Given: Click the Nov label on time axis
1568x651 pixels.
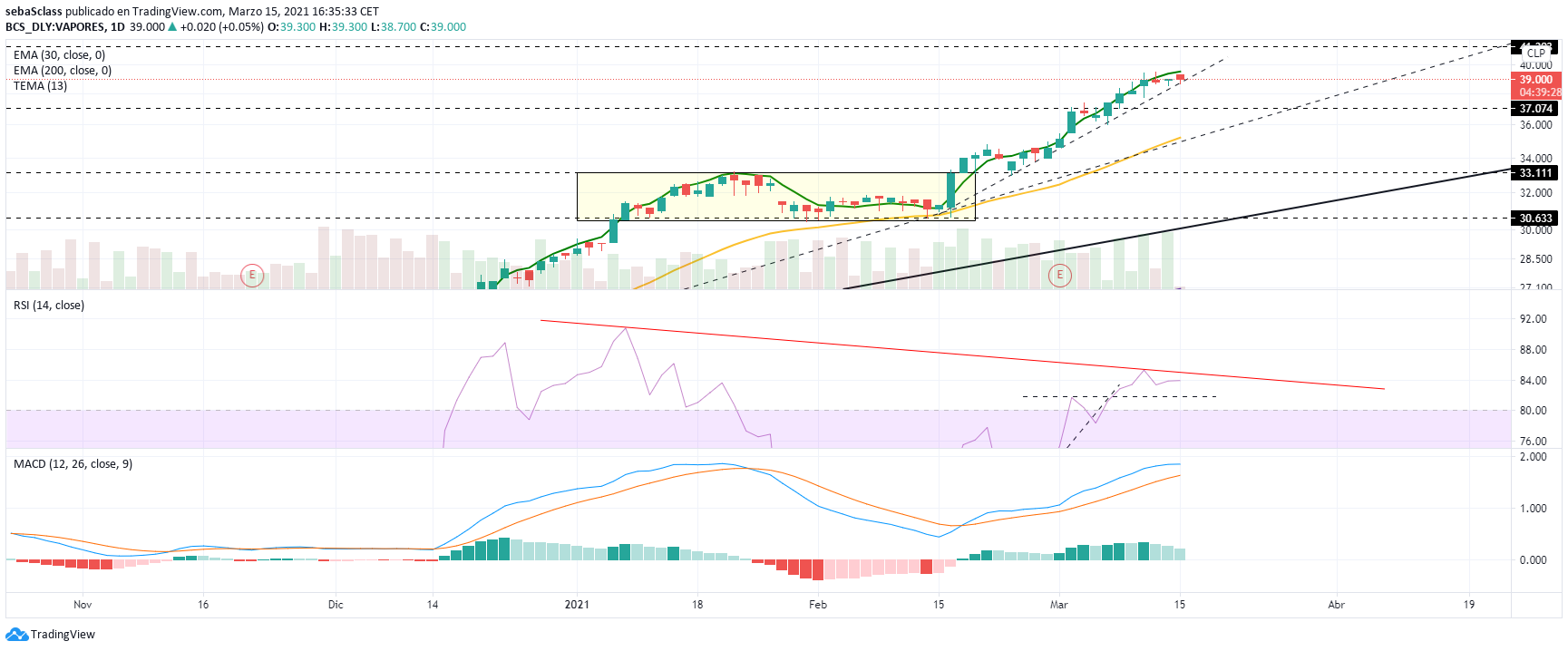Looking at the screenshot, I should click(83, 605).
